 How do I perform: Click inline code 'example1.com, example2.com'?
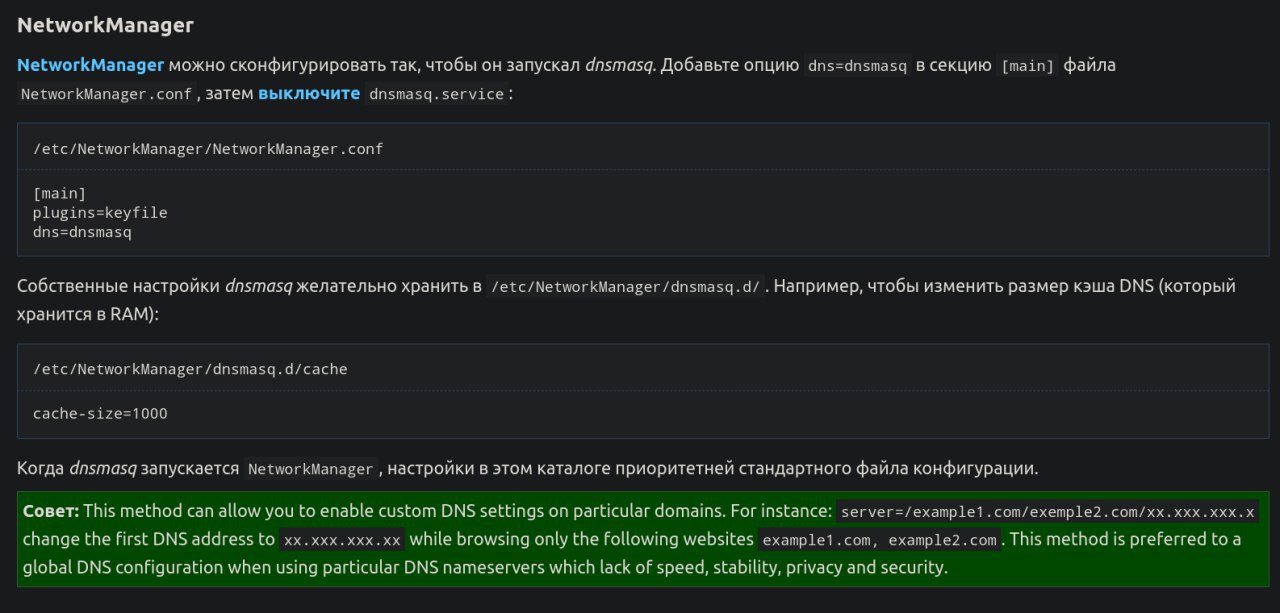[879, 541]
